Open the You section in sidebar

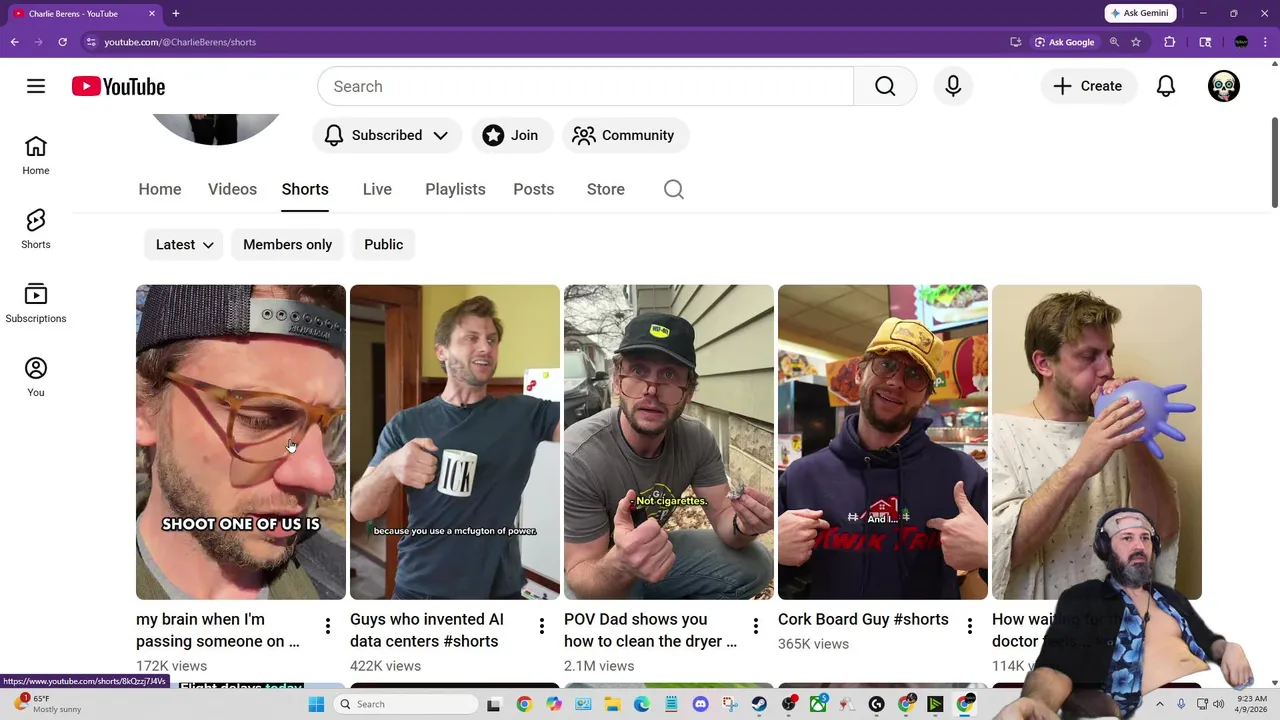(36, 378)
